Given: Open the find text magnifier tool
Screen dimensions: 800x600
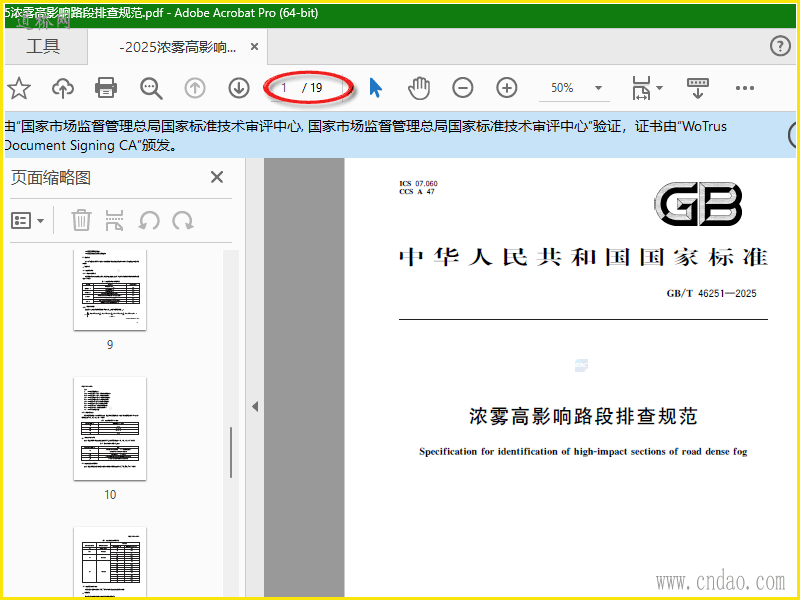Looking at the screenshot, I should pos(151,88).
